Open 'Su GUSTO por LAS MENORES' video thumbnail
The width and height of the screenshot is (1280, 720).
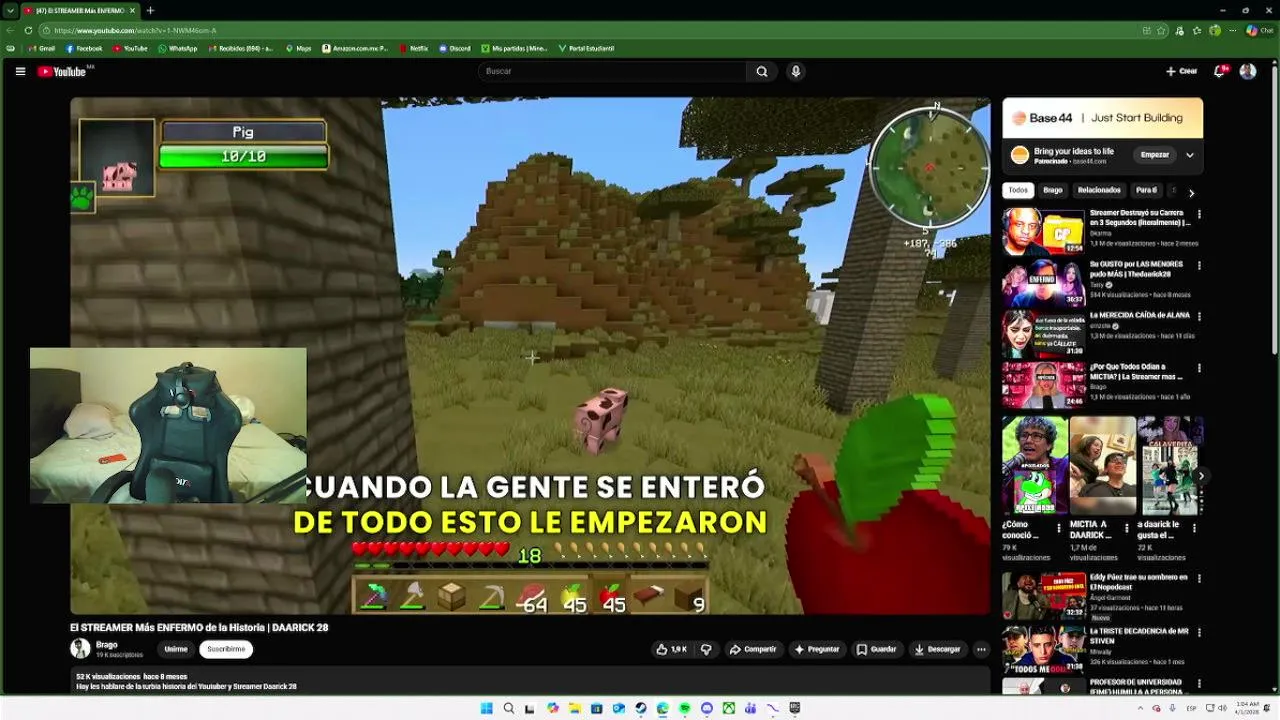pos(1043,282)
